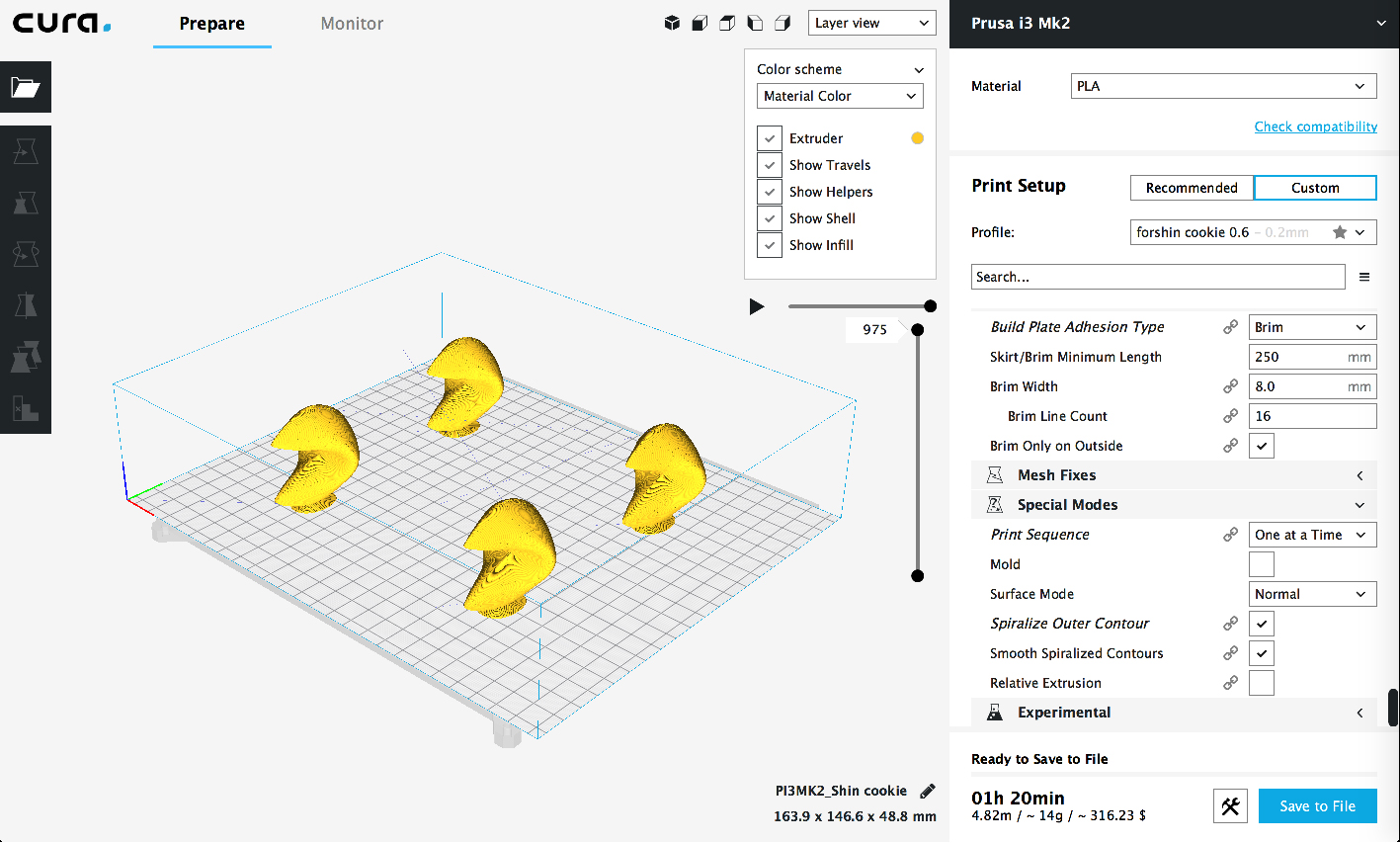Switch camera to 3D isometric view icon
The width and height of the screenshot is (1400, 843).
tap(672, 23)
